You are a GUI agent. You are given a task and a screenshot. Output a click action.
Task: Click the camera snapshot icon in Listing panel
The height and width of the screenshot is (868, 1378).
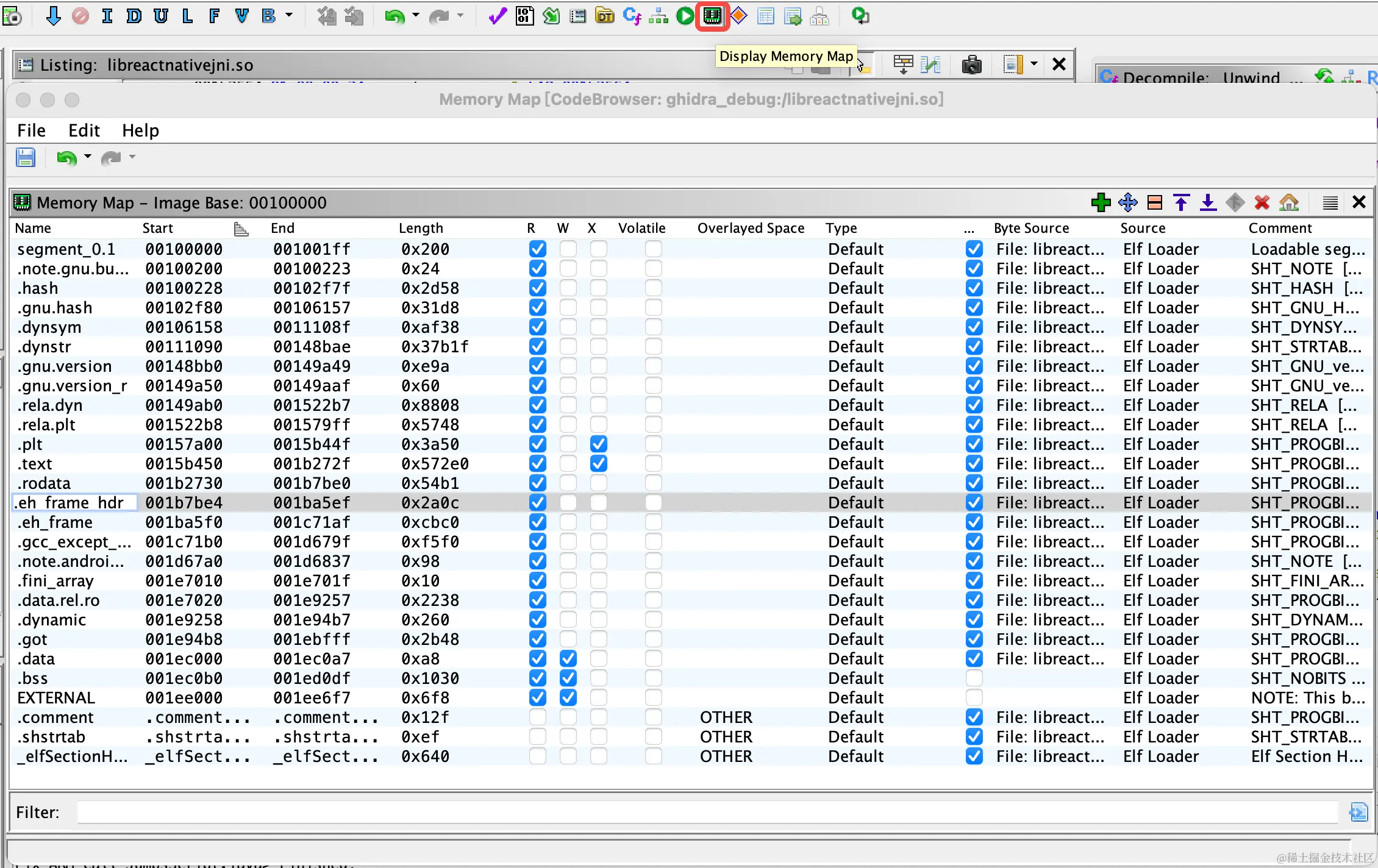971,64
